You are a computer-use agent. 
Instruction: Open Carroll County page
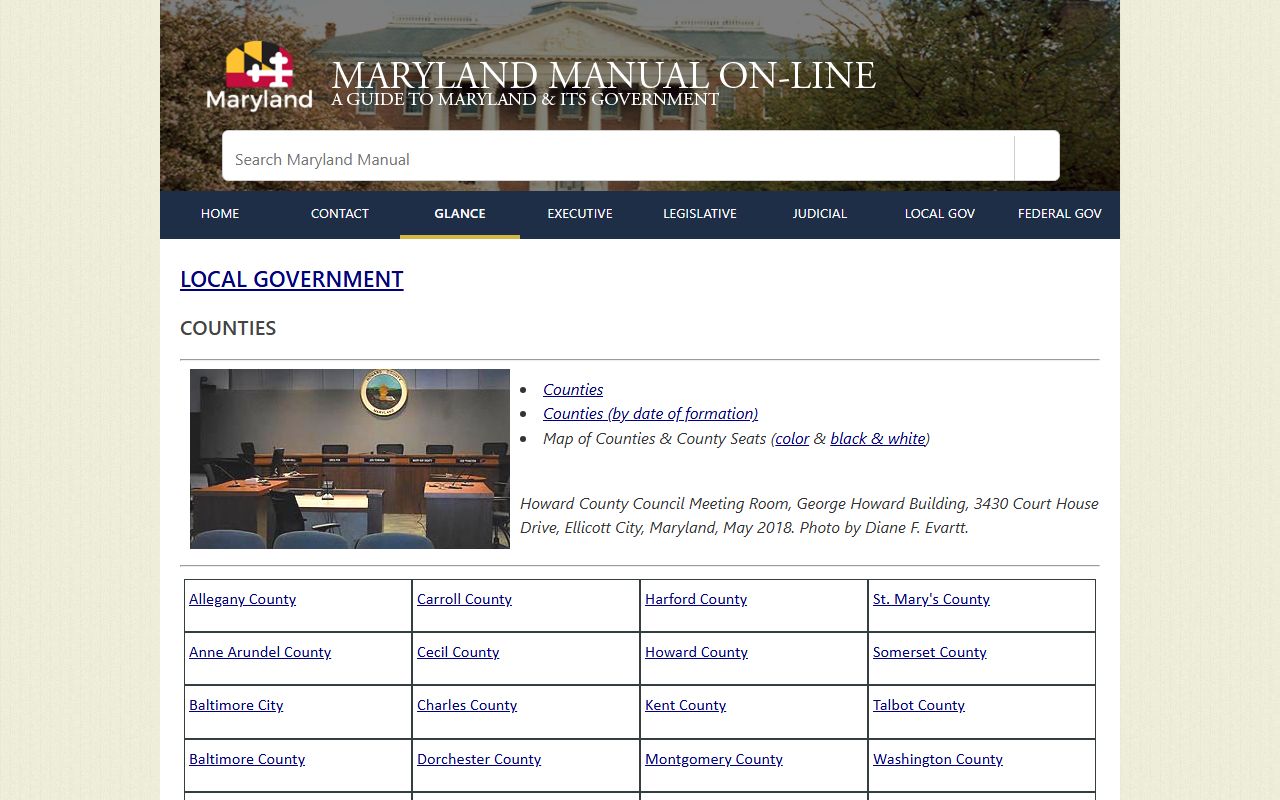(x=464, y=599)
